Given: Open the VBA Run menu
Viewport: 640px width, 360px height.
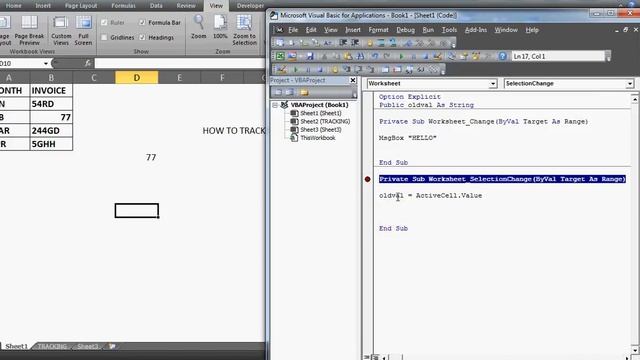Looking at the screenshot, I should click(x=428, y=30).
